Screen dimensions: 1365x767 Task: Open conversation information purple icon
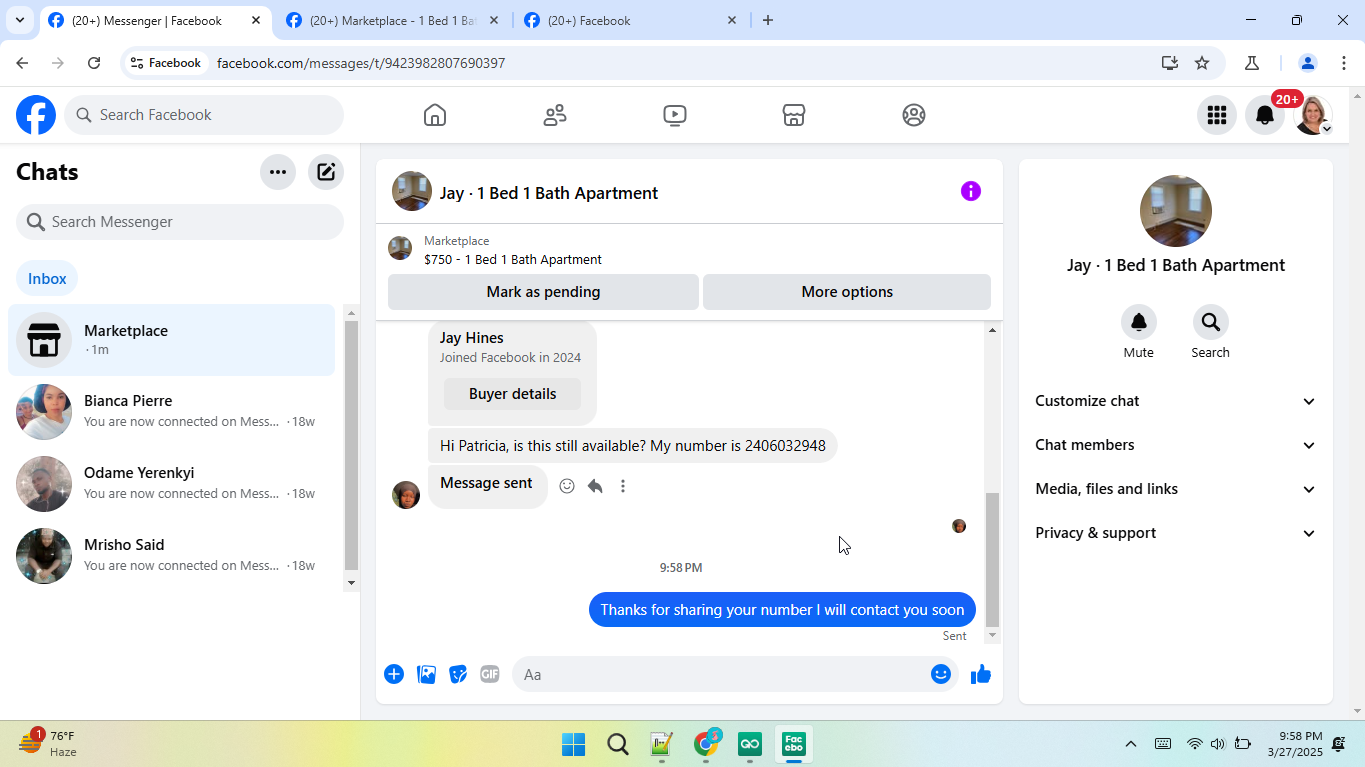[971, 191]
